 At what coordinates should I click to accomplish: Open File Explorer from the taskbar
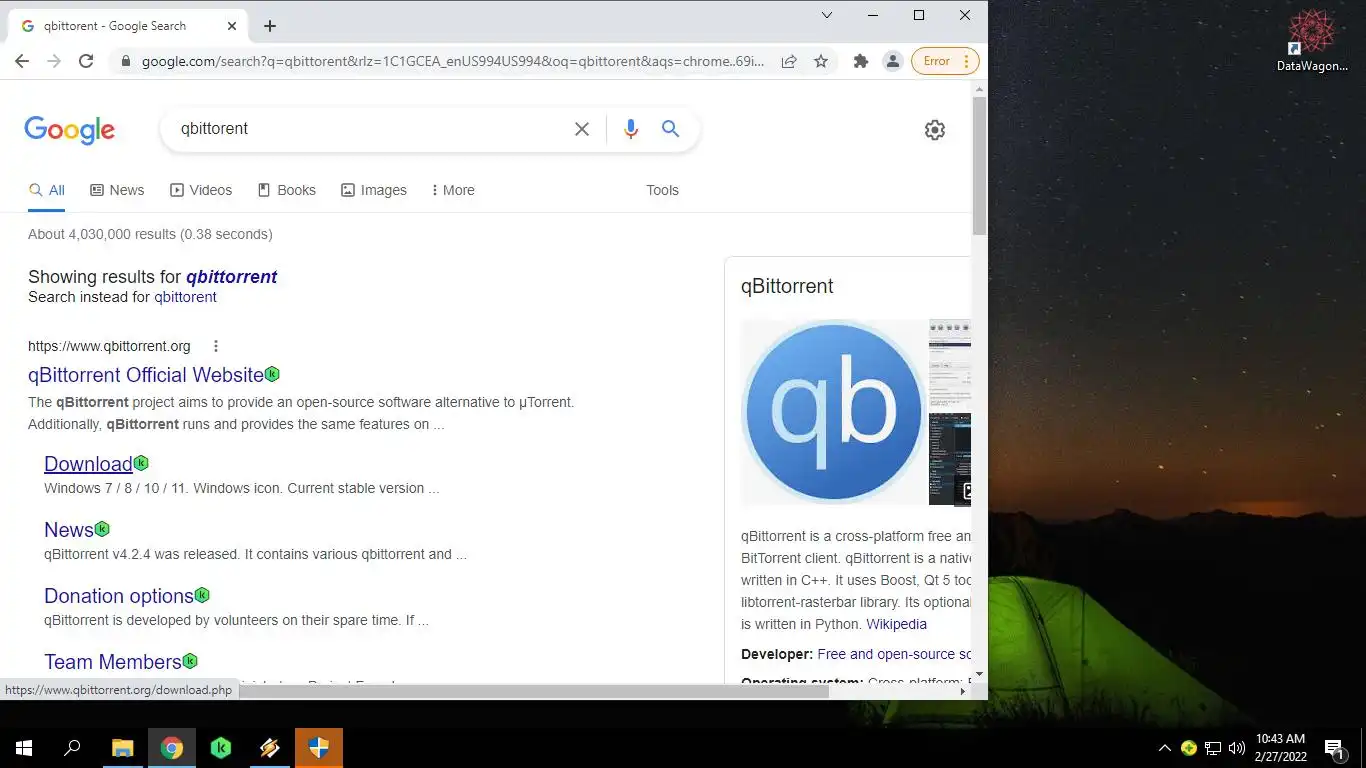122,748
